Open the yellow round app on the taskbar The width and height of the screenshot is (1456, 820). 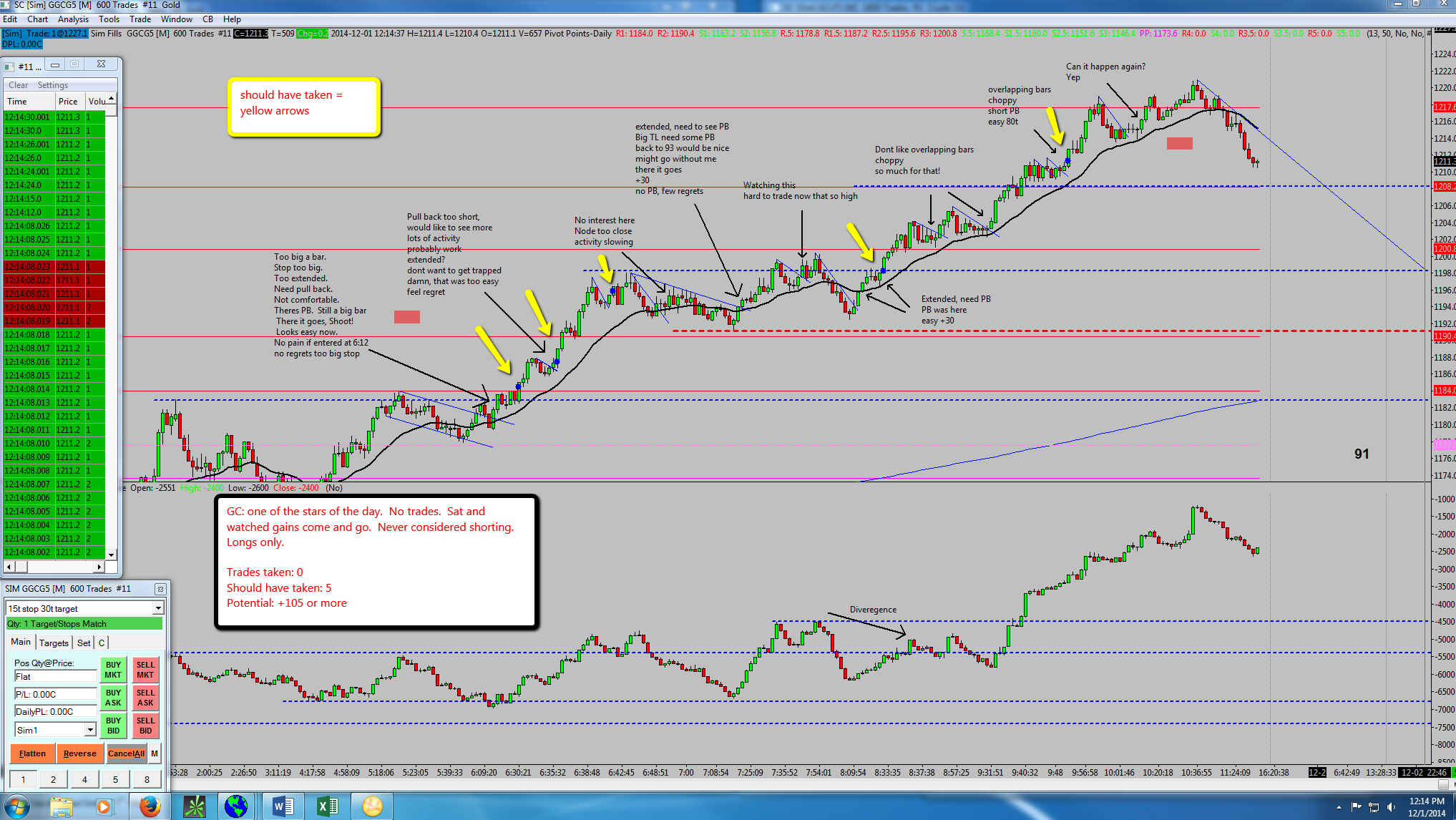(372, 806)
